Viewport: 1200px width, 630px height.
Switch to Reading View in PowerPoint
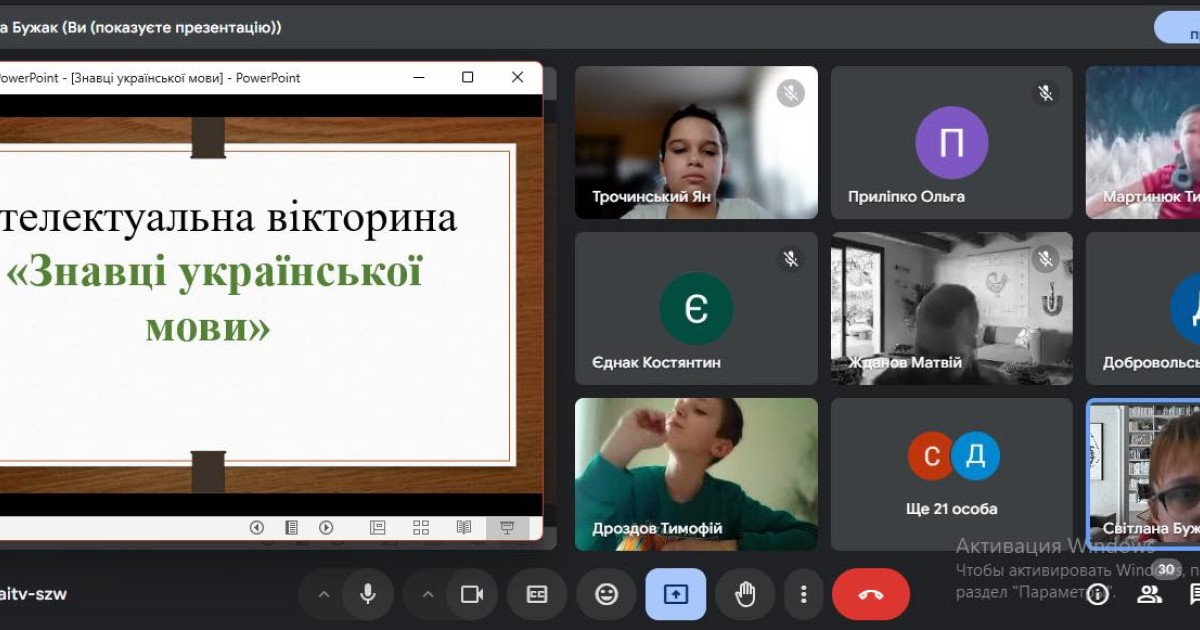464,527
